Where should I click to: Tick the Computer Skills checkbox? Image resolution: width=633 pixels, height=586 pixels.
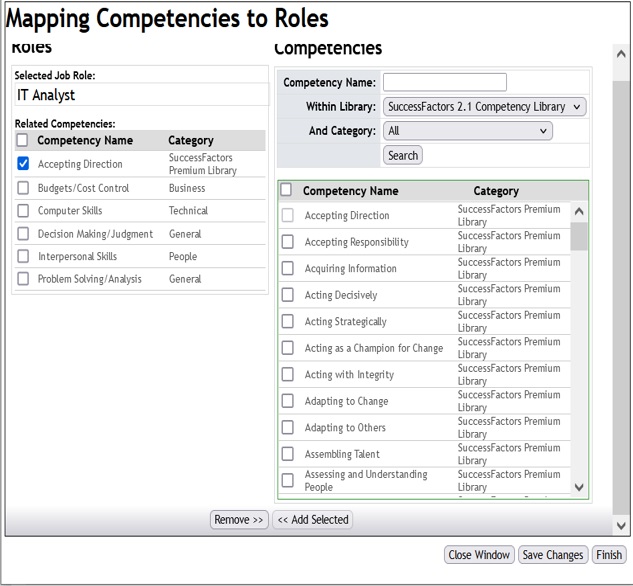[x=23, y=210]
